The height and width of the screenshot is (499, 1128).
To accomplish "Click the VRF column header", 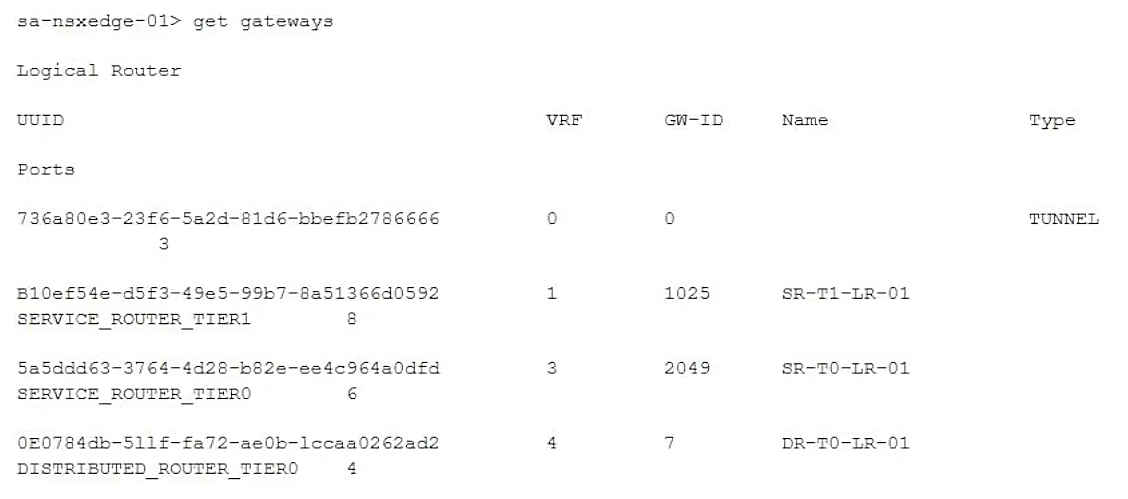I will coord(565,121).
